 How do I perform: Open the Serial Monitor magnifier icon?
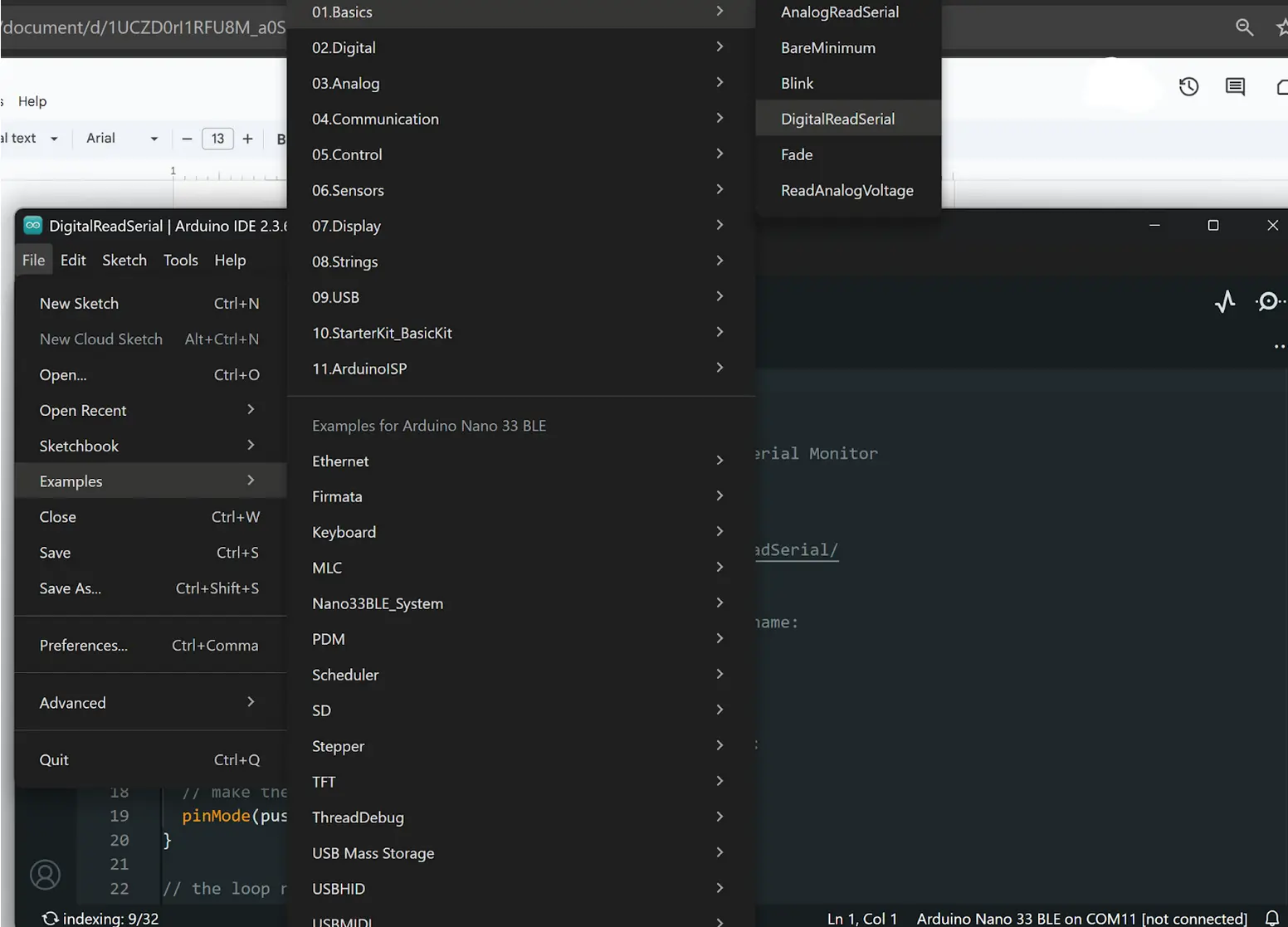[1270, 301]
